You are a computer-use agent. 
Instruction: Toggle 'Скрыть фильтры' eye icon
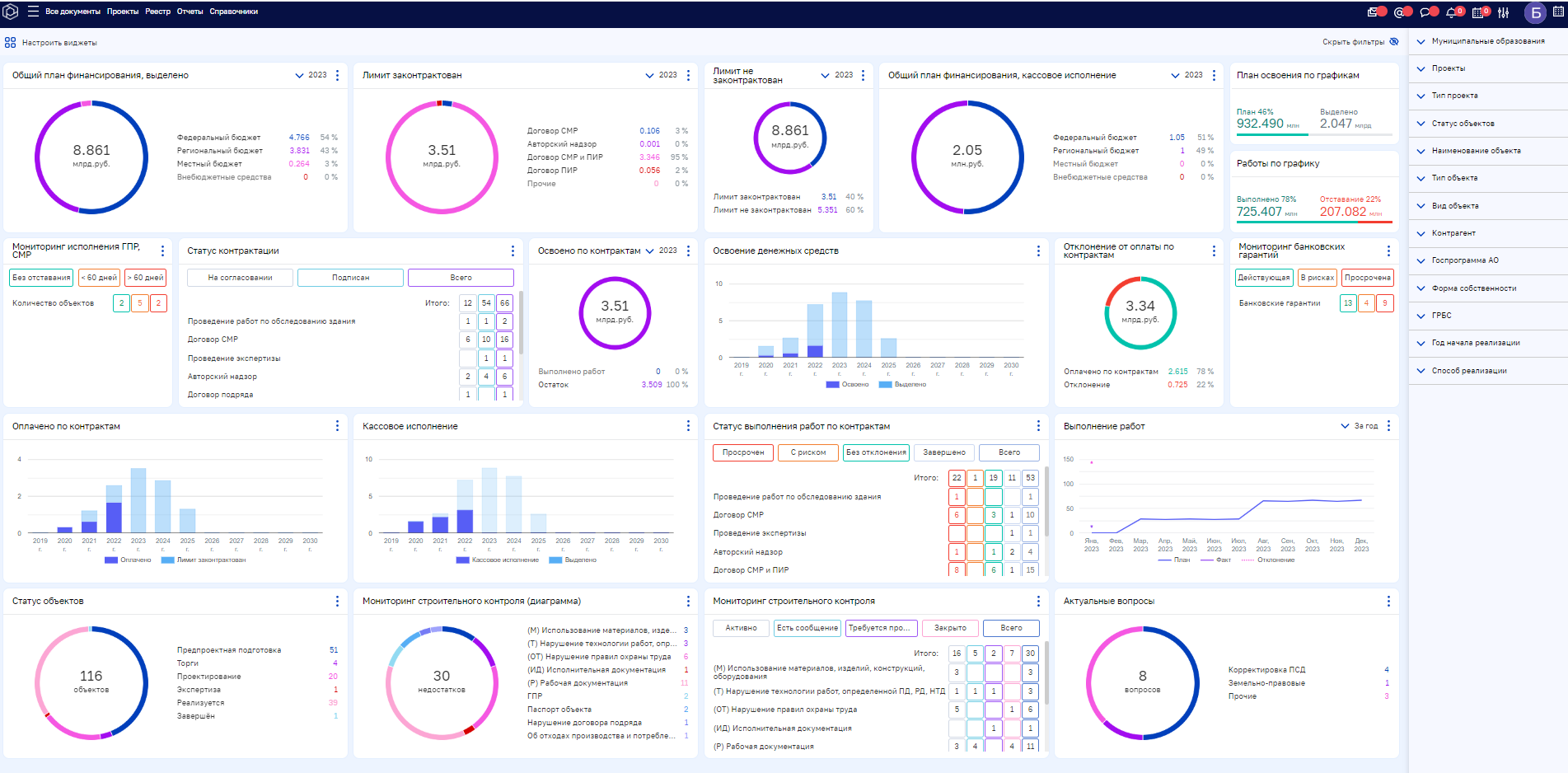[x=1394, y=42]
